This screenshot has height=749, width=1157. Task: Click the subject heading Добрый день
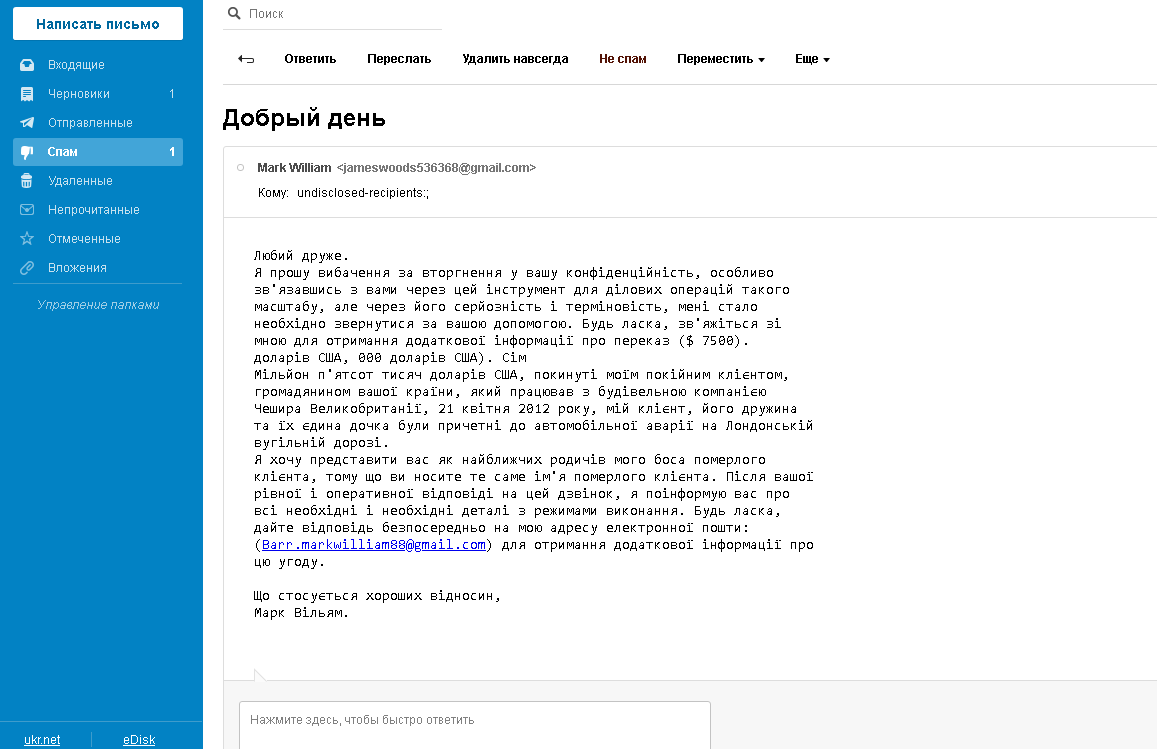point(304,118)
